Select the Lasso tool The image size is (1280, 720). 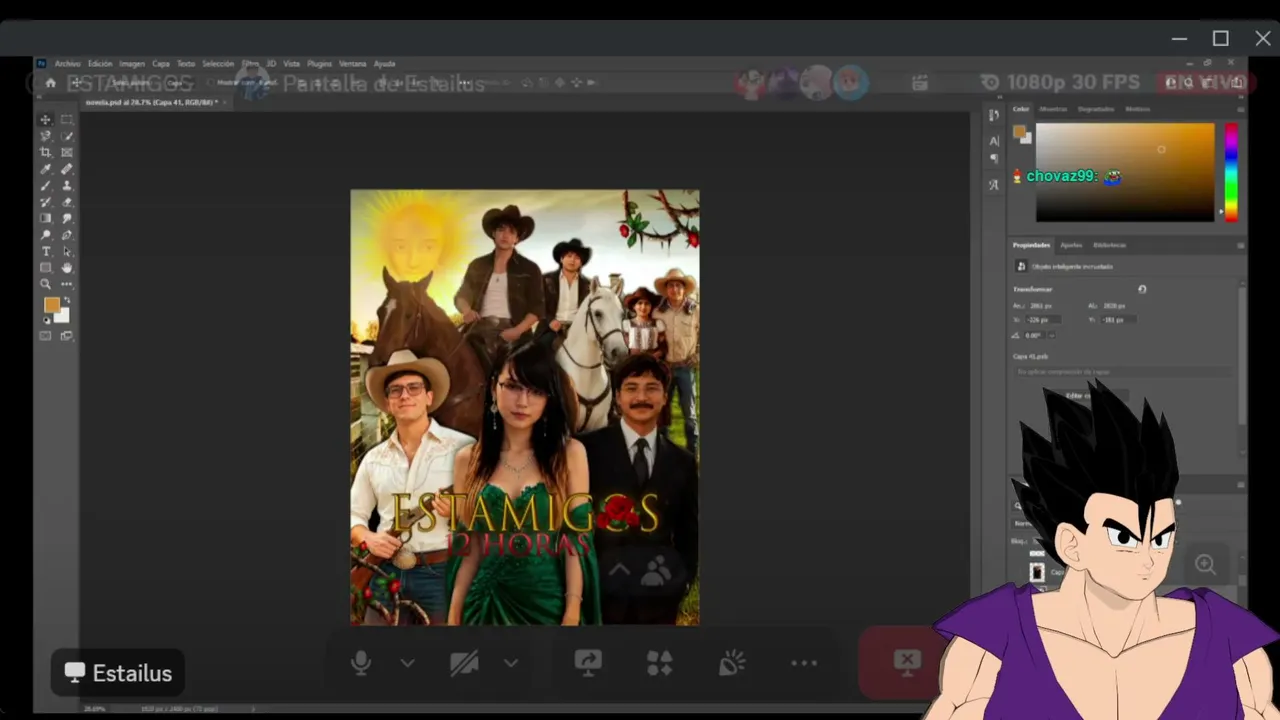coord(45,136)
